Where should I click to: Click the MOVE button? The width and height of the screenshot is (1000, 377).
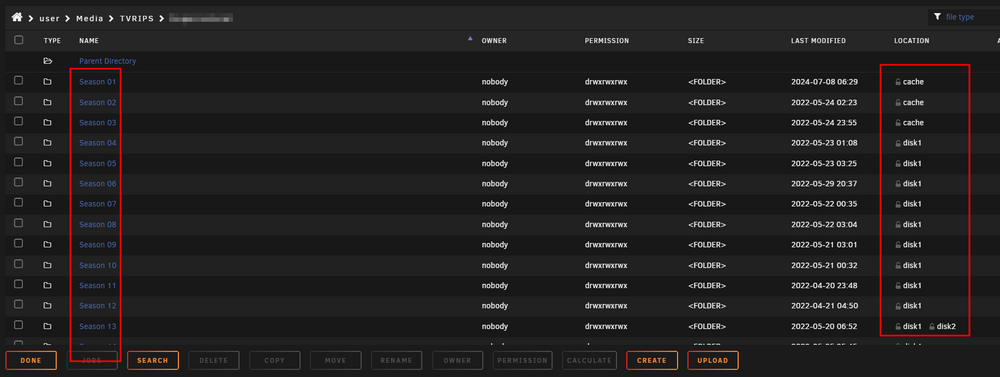335,360
